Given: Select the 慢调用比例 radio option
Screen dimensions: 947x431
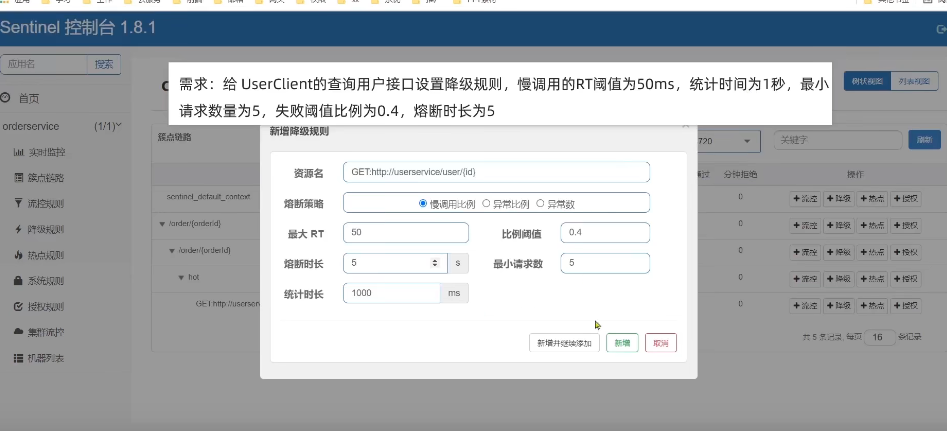Looking at the screenshot, I should pyautogui.click(x=423, y=204).
